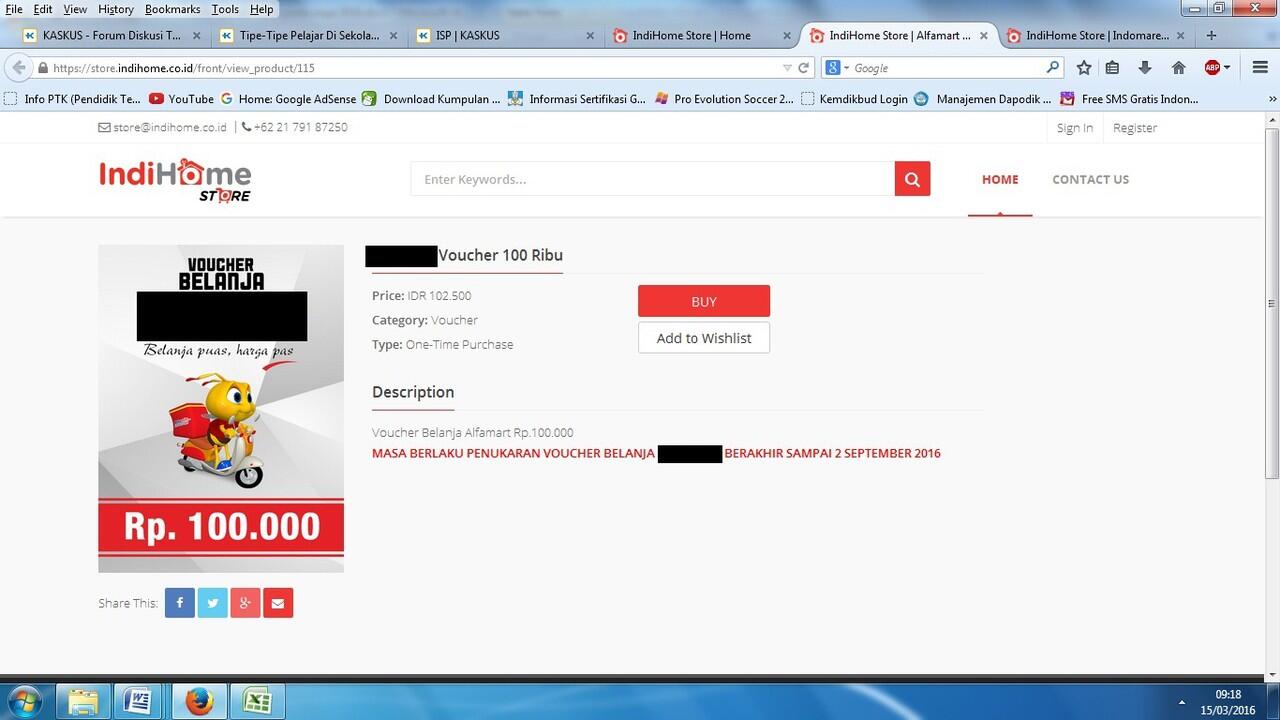Open the File menu
Screen dimensions: 1280x720
(x=14, y=9)
